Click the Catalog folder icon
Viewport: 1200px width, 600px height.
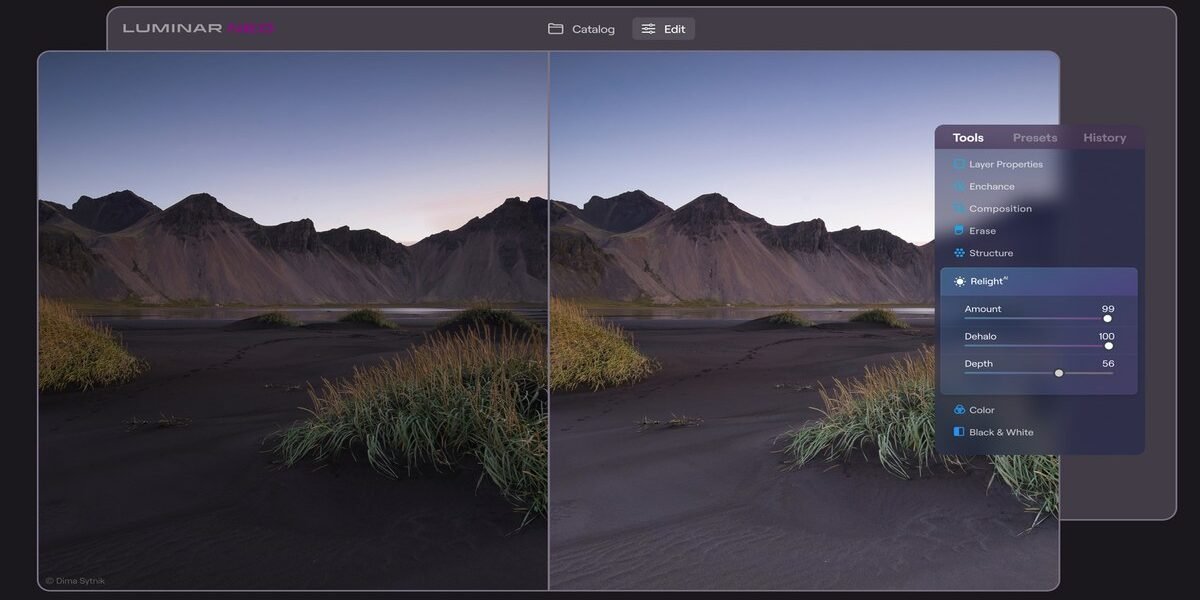click(x=556, y=29)
